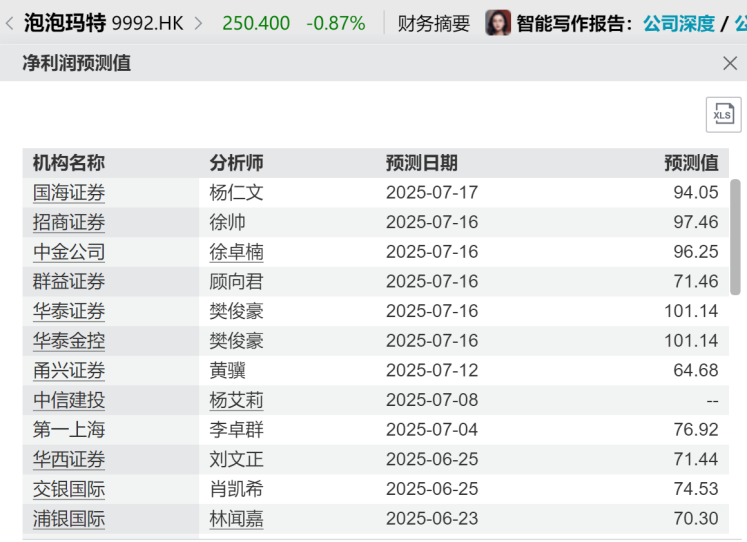Close the 净利润预测值 panel
The height and width of the screenshot is (542, 747).
(730, 63)
